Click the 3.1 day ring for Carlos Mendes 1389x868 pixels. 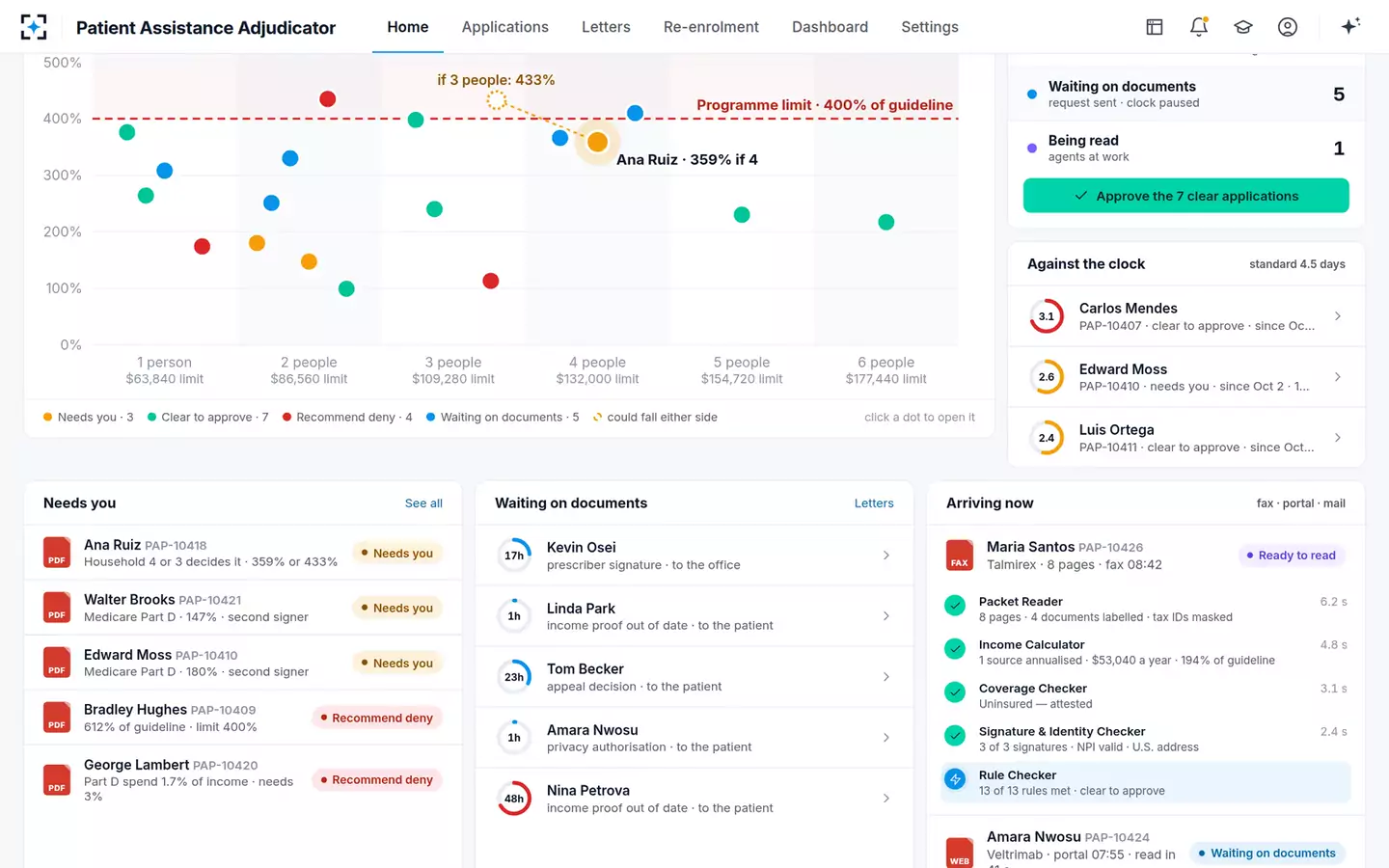pyautogui.click(x=1047, y=316)
